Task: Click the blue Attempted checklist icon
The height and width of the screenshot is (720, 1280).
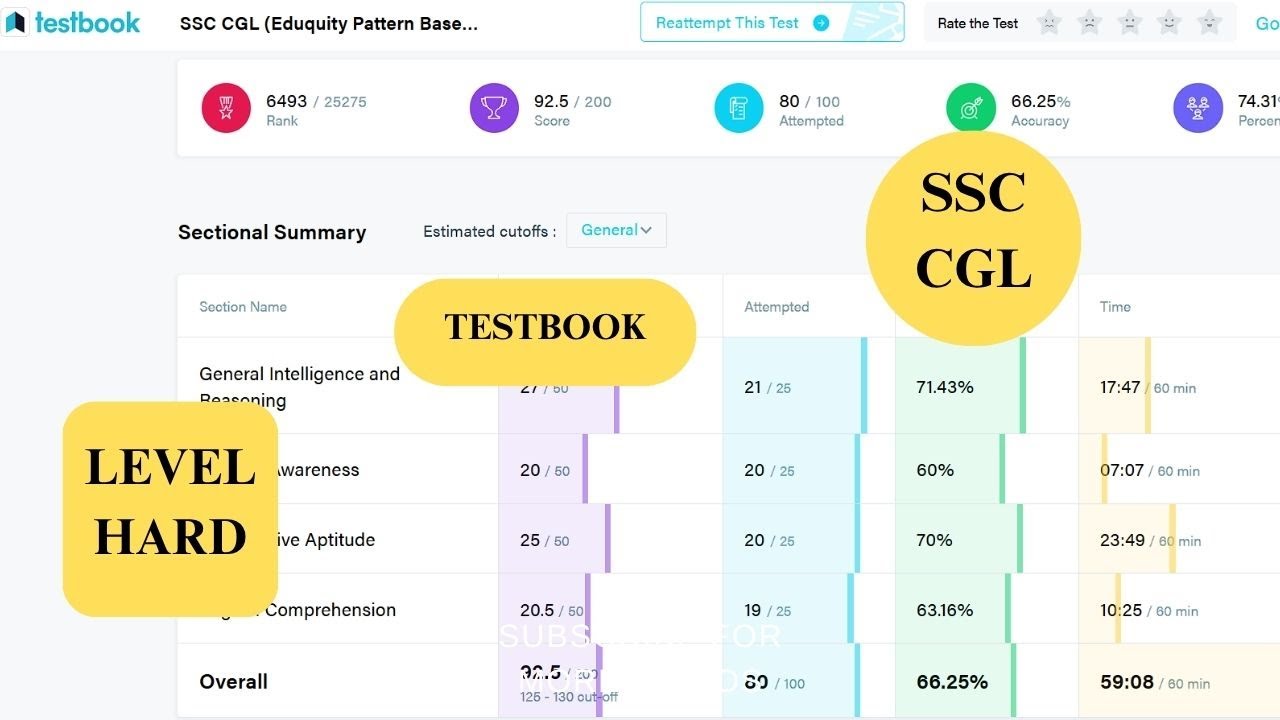Action: [738, 108]
